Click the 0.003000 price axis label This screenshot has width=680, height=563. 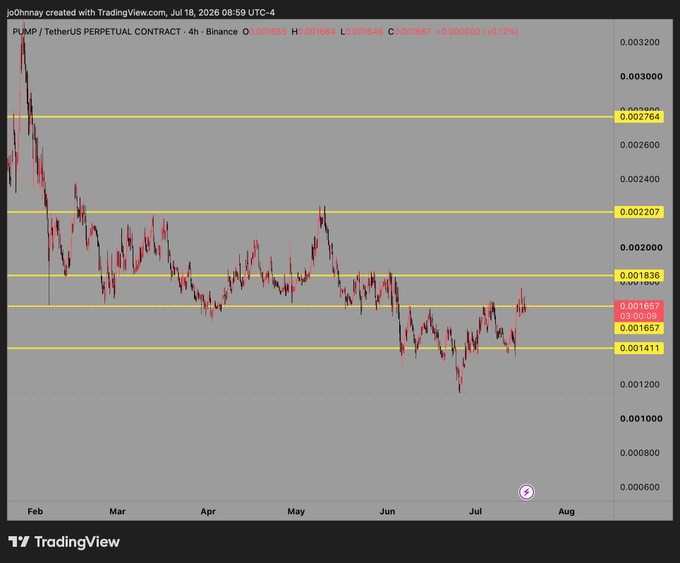[641, 76]
